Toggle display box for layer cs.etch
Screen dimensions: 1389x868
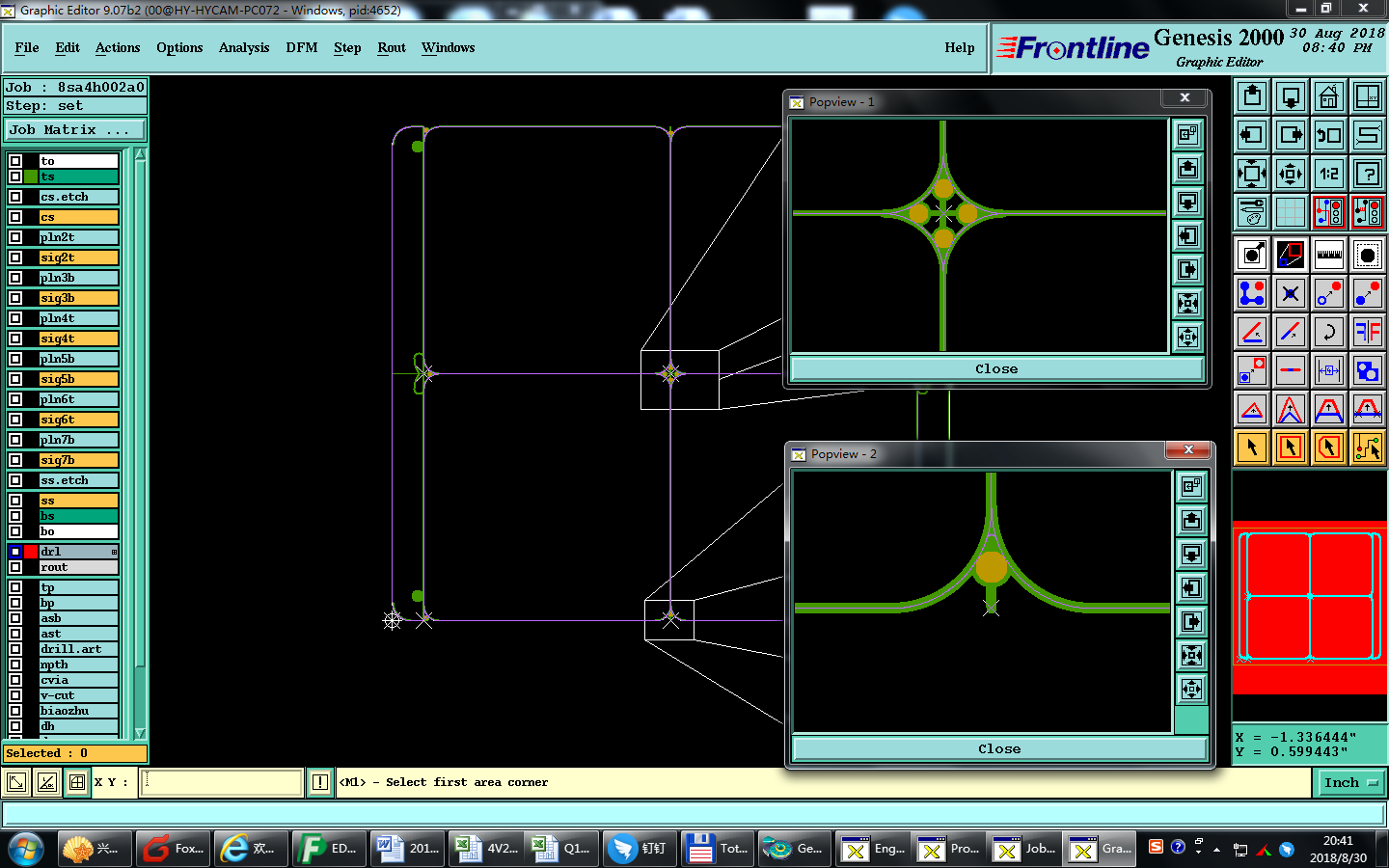click(15, 197)
